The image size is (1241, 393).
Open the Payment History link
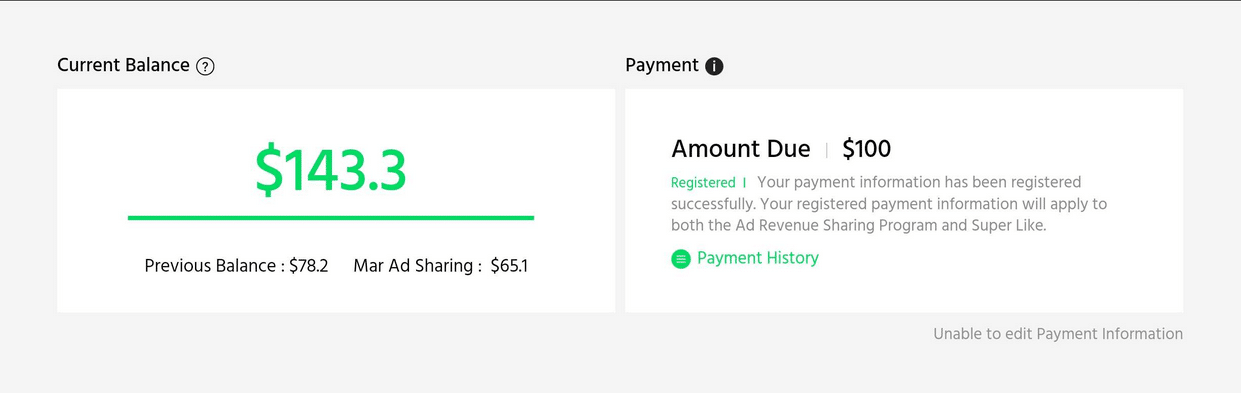tap(758, 258)
